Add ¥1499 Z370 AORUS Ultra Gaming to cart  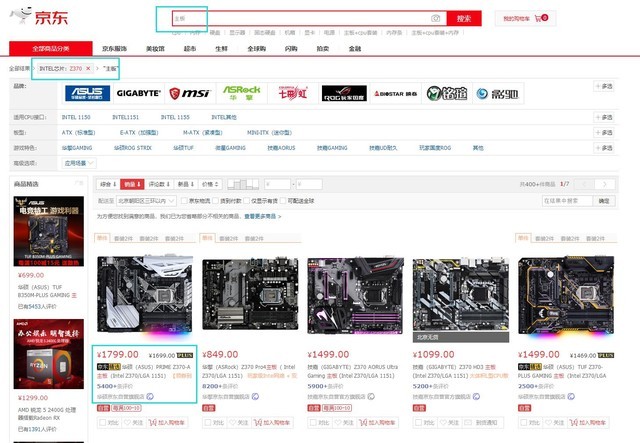click(377, 423)
